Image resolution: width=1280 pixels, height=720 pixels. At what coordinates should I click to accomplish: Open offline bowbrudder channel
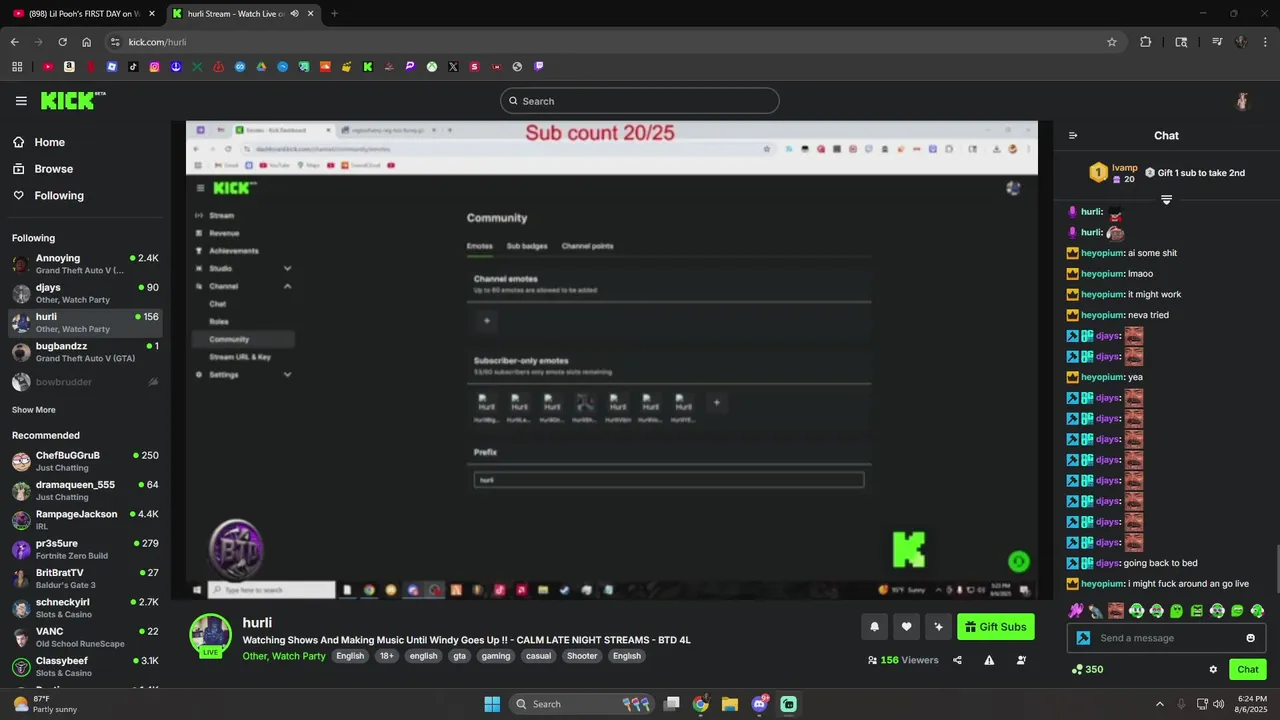pos(85,382)
